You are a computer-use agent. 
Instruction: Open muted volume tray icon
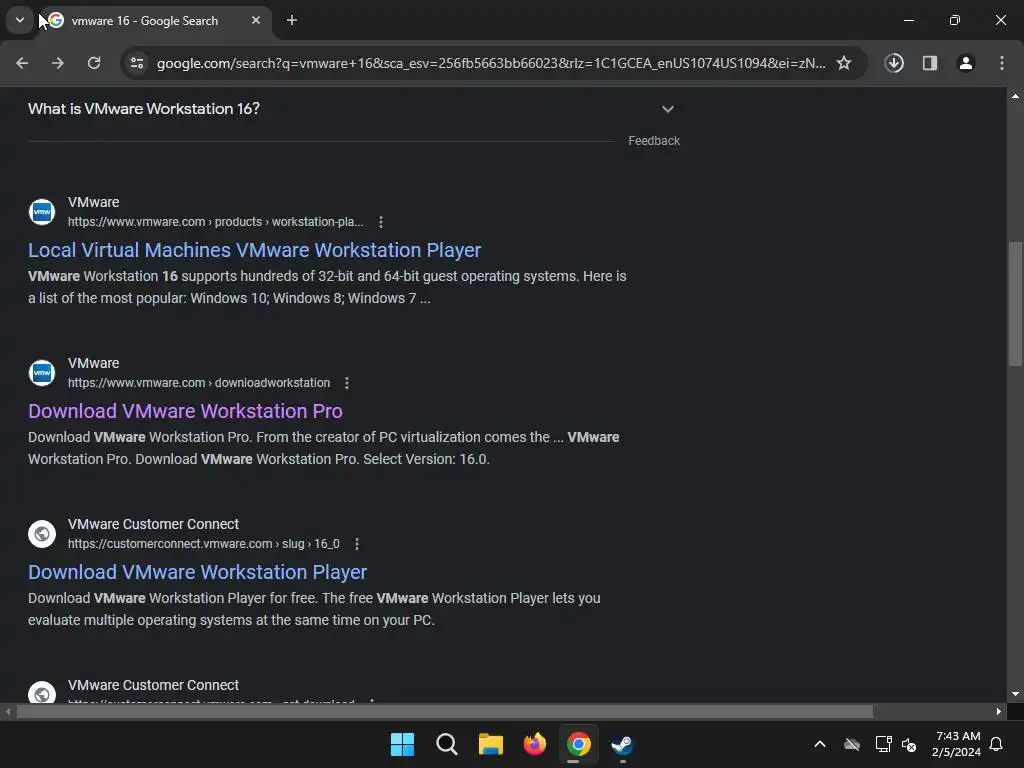908,744
